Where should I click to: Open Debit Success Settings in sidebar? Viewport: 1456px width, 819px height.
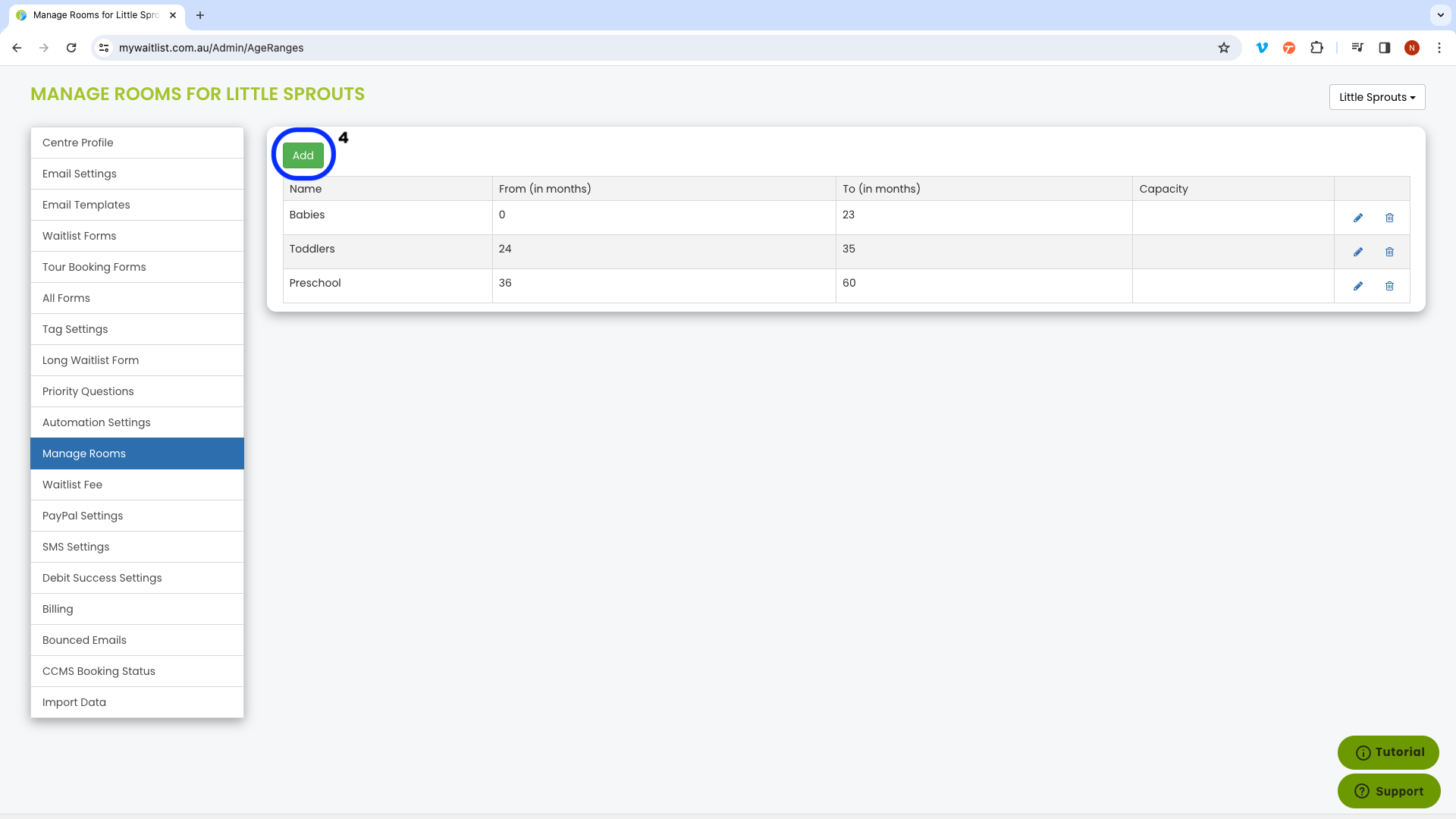tap(137, 578)
